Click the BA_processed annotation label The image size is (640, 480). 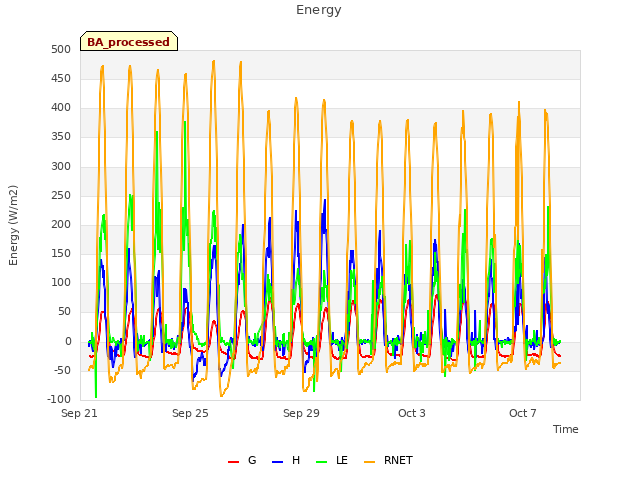[x=129, y=41]
